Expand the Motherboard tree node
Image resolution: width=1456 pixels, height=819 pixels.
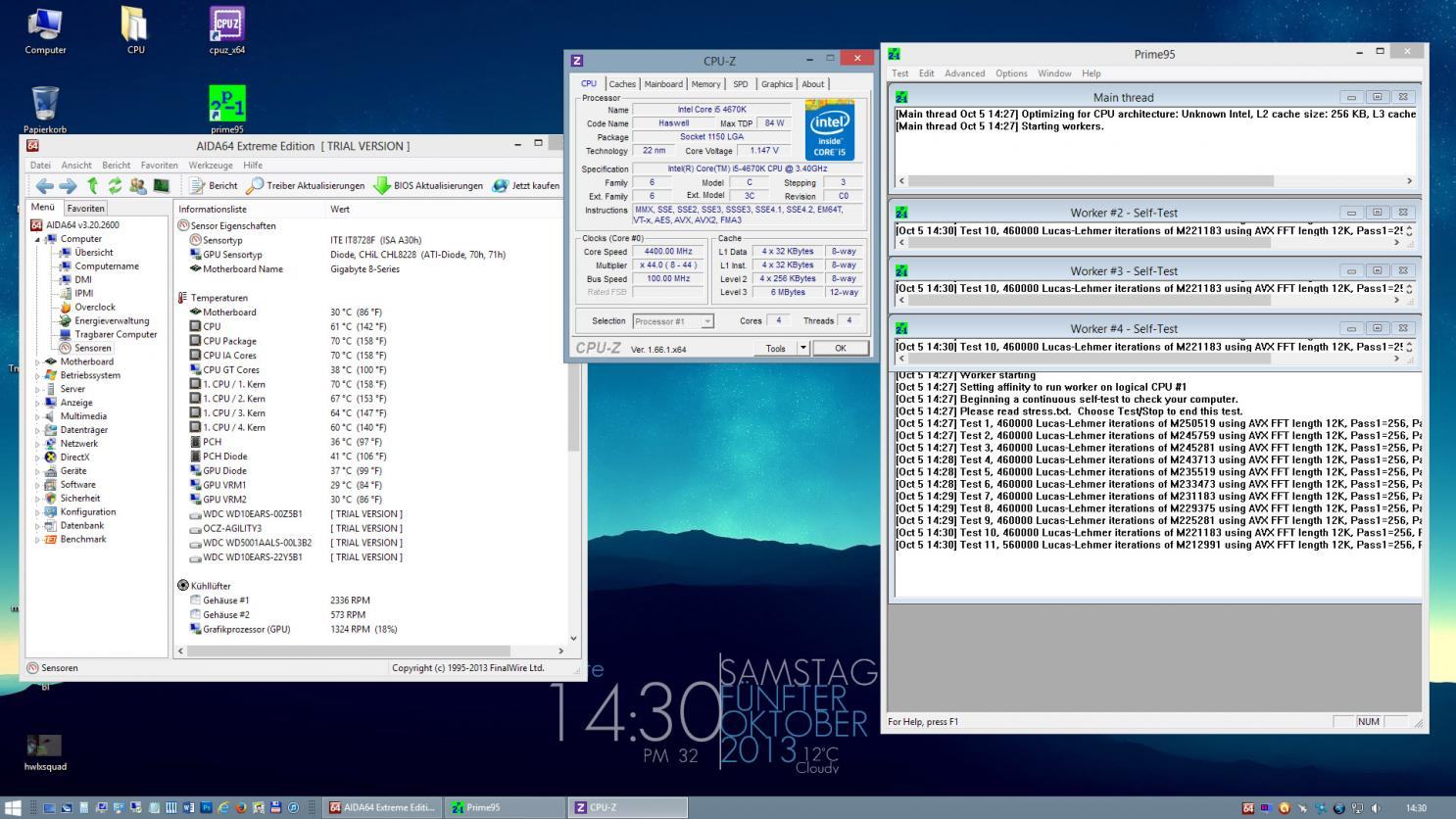(x=38, y=361)
